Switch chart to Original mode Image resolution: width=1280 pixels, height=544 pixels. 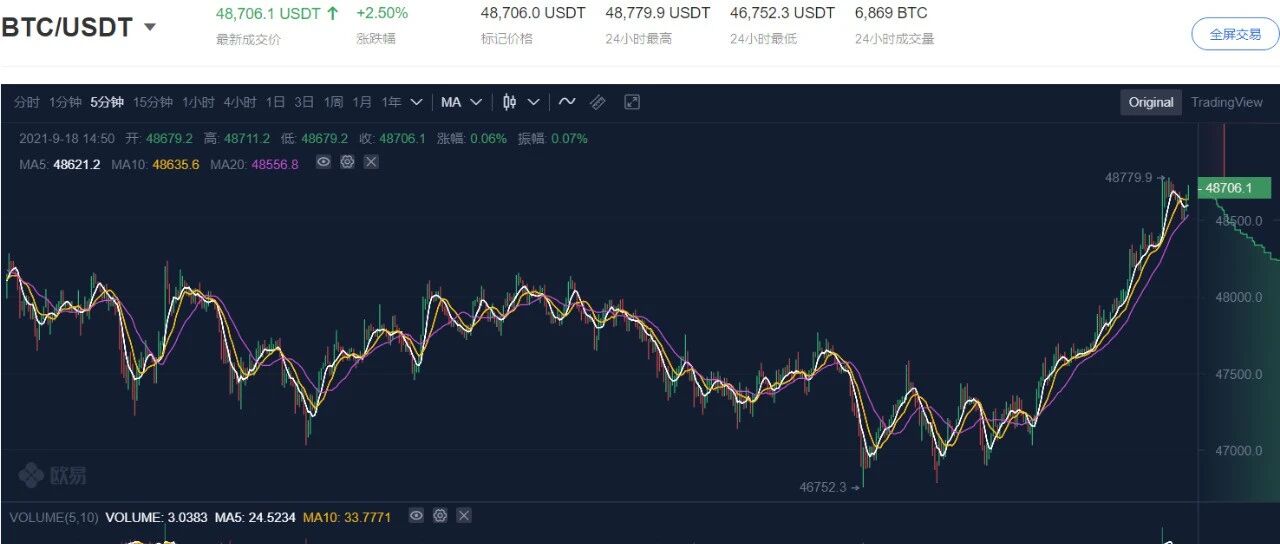click(1151, 102)
